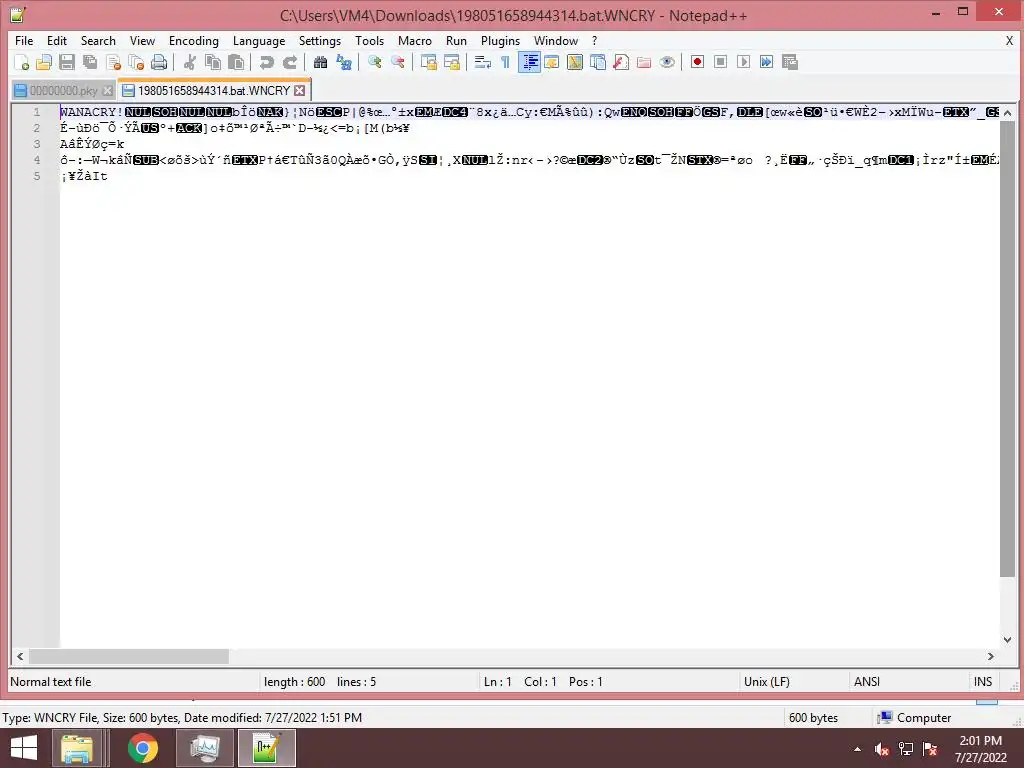1024x768 pixels.
Task: Click the vertical scrollbar thumb
Action: point(1007,349)
